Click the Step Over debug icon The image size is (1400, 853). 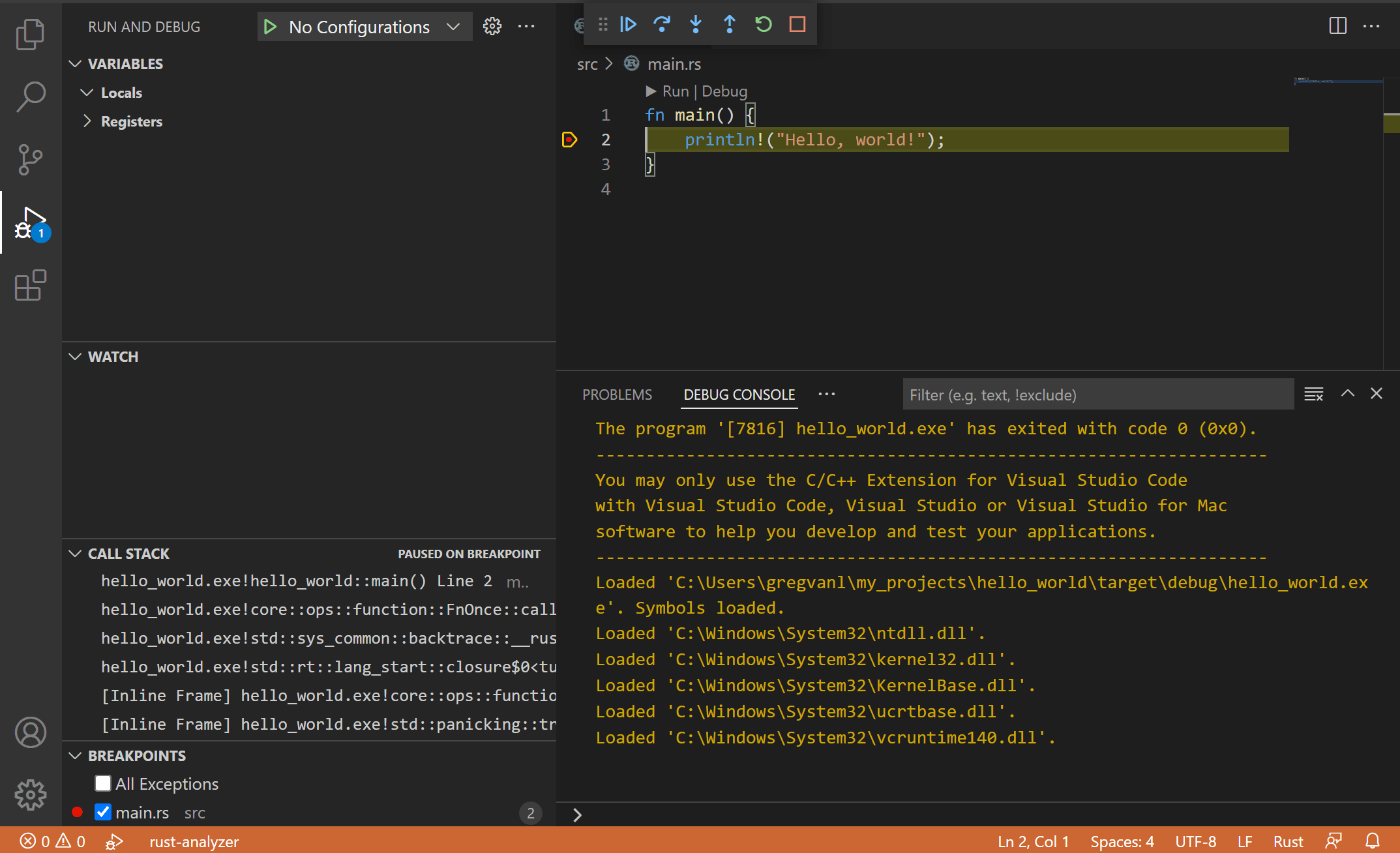coord(662,25)
